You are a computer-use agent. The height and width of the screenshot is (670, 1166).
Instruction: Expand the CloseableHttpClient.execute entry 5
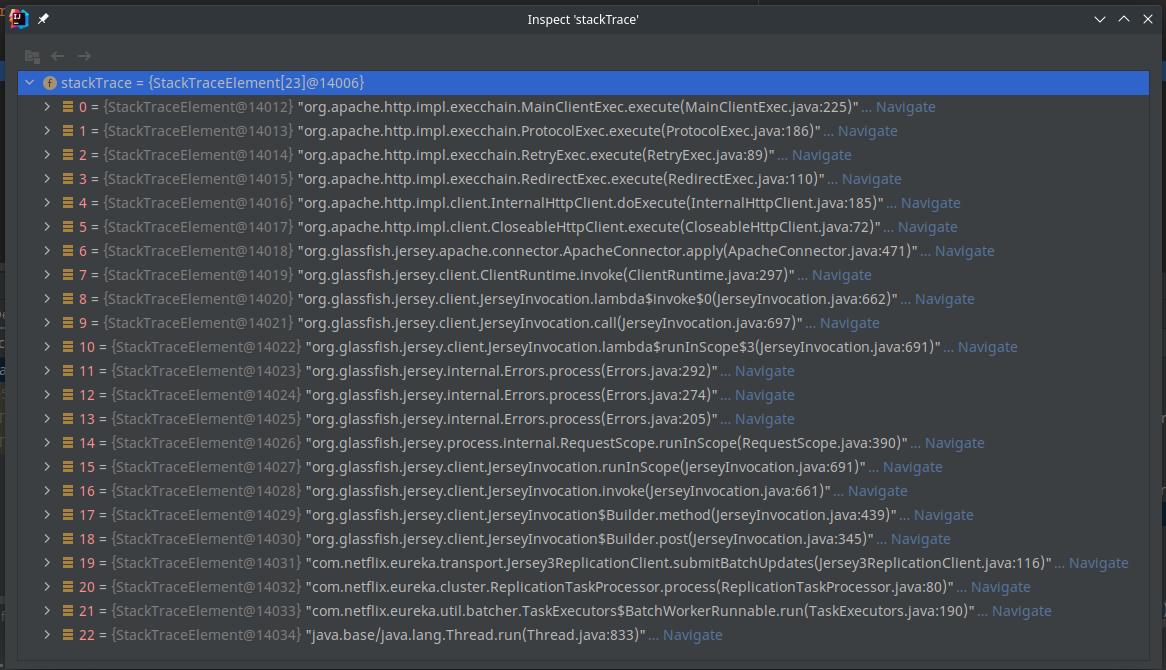pyautogui.click(x=46, y=226)
